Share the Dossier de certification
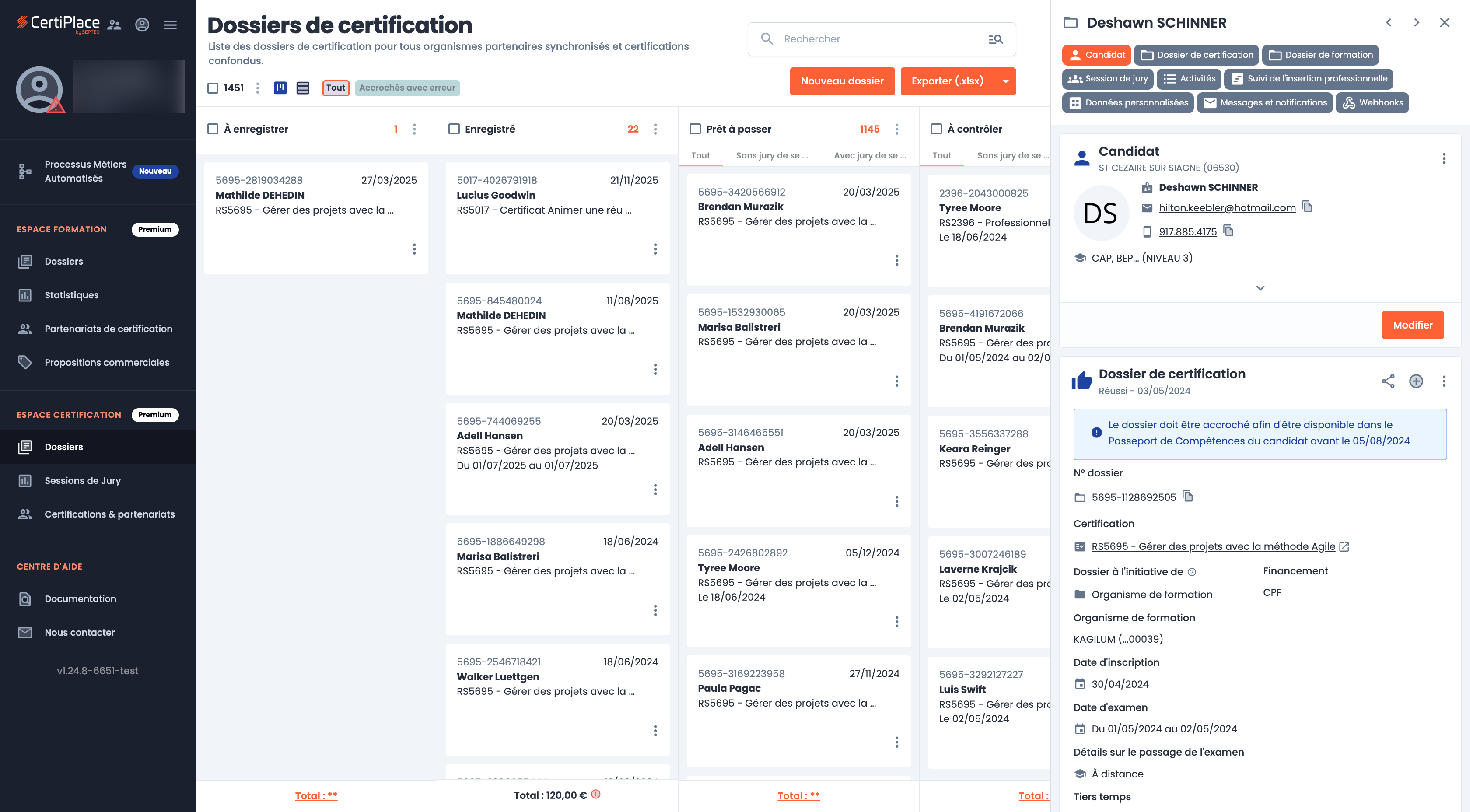This screenshot has height=812, width=1470. 1388,381
